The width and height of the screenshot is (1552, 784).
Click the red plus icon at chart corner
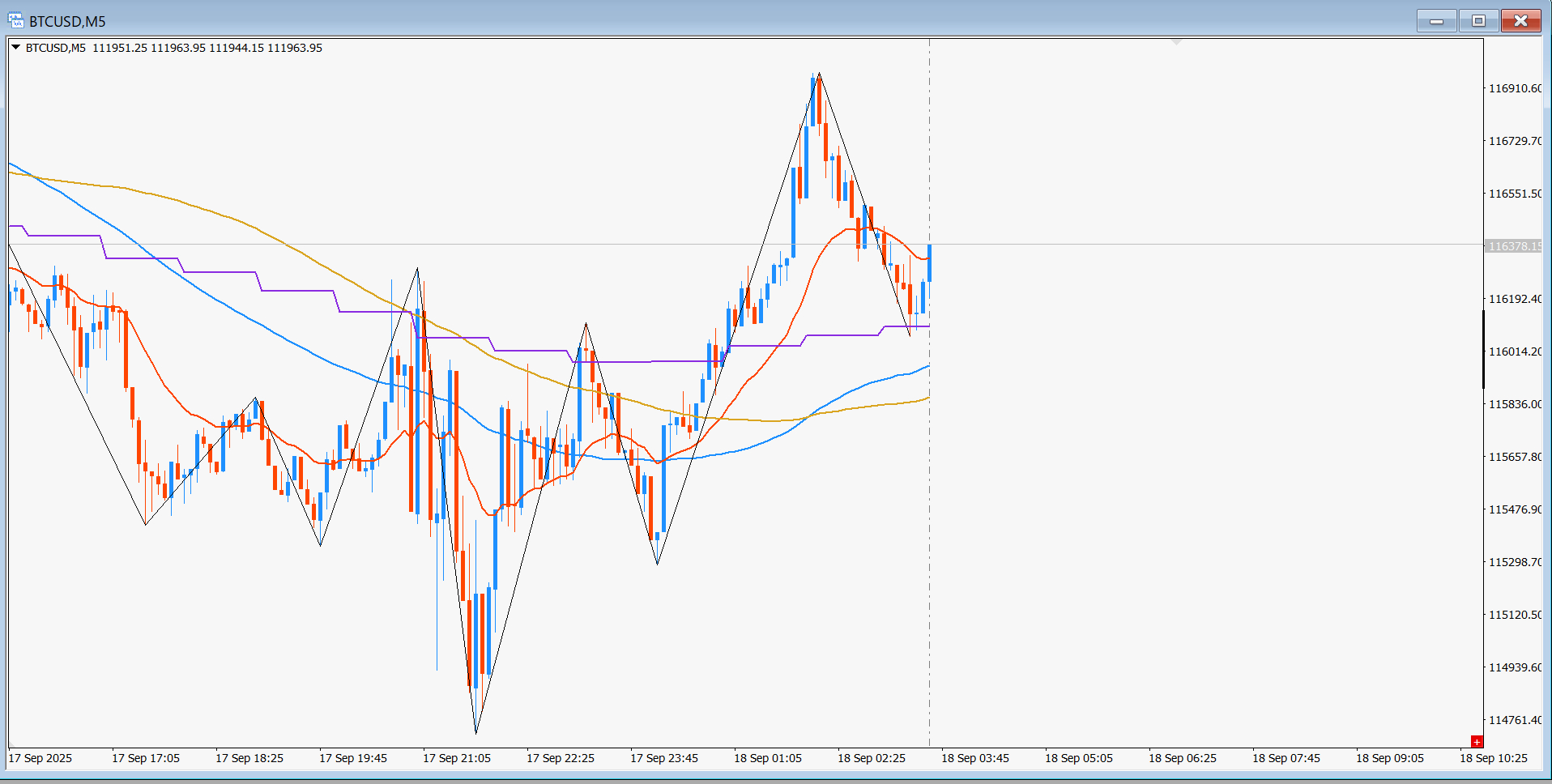click(x=1477, y=741)
